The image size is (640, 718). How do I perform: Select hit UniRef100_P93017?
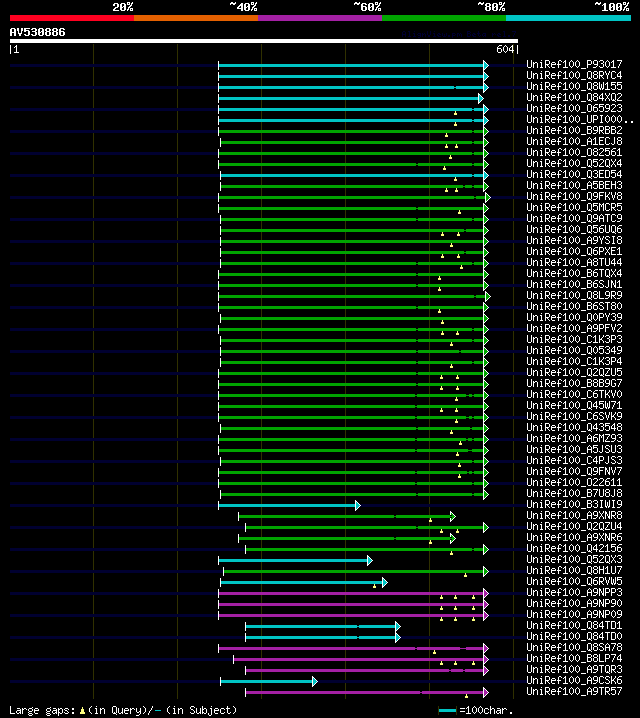coord(574,64)
